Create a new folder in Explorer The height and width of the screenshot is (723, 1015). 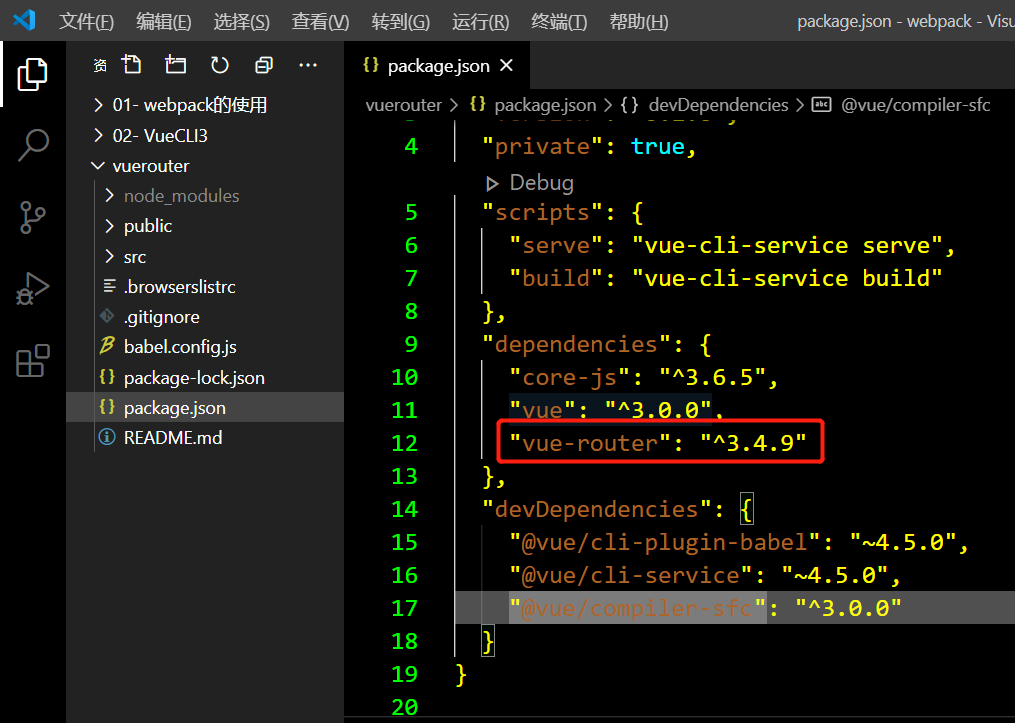(175, 65)
